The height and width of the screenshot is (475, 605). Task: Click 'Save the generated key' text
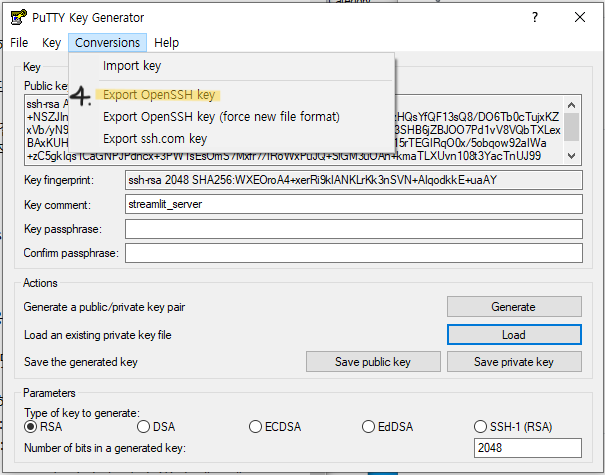coord(81,362)
